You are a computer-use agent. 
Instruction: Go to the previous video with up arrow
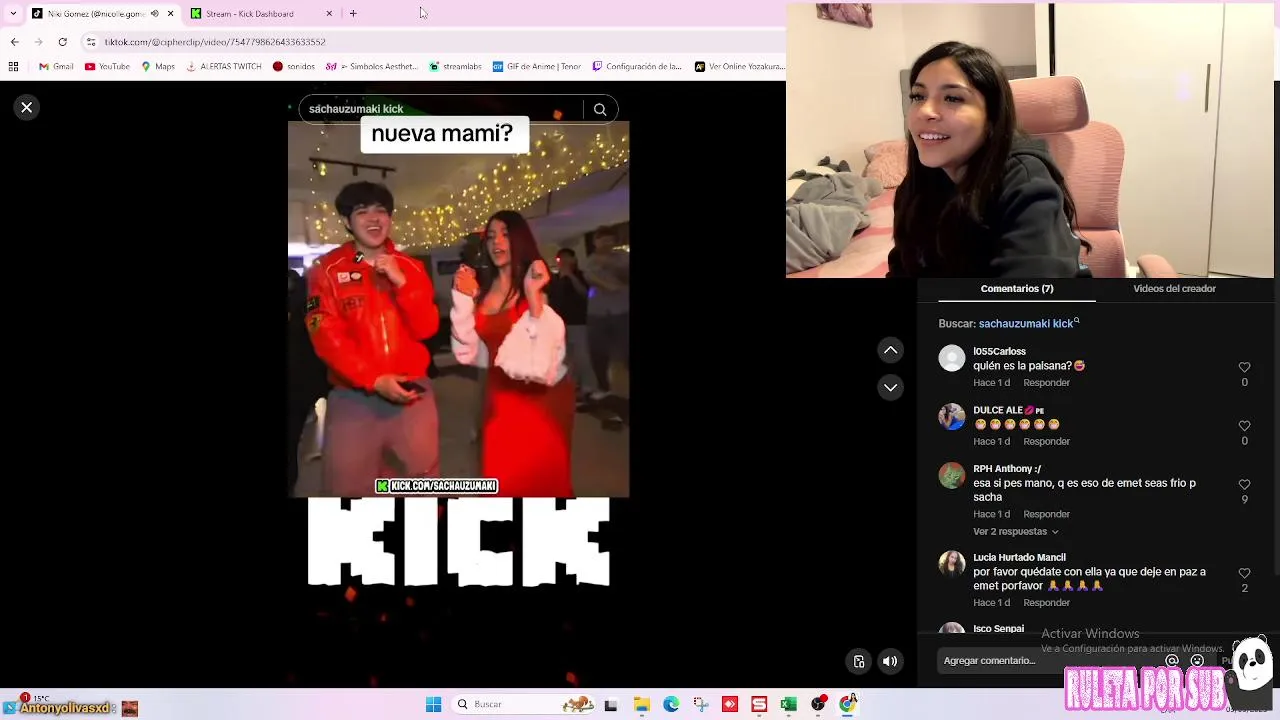890,350
